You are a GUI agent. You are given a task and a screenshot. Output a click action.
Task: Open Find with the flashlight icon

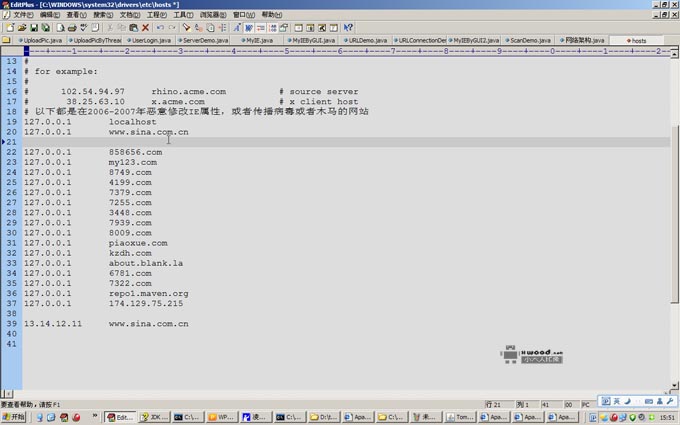click(x=187, y=28)
